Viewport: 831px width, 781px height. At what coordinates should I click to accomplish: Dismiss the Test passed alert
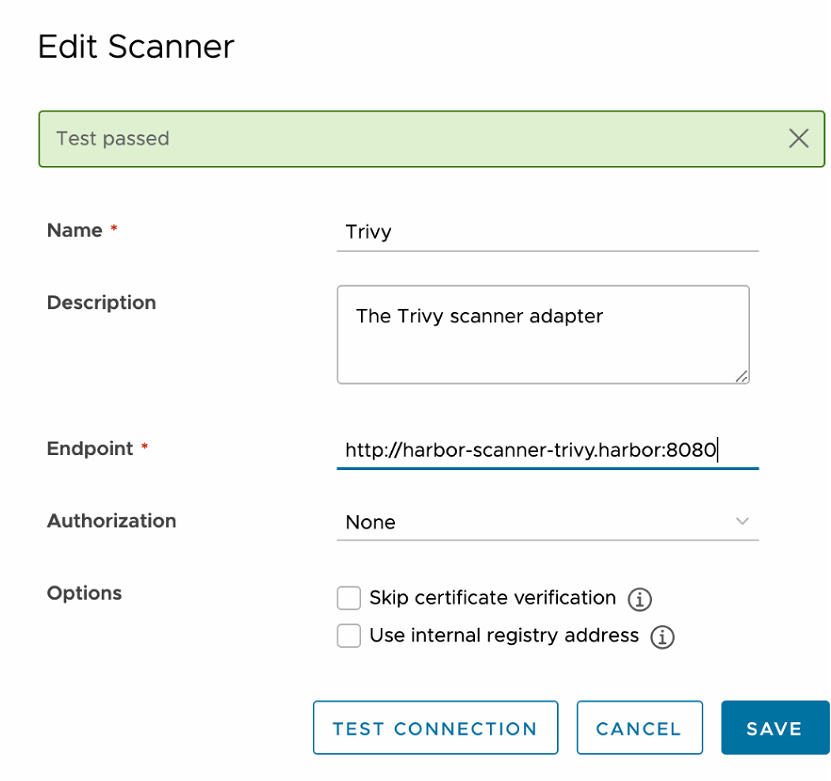coord(798,139)
